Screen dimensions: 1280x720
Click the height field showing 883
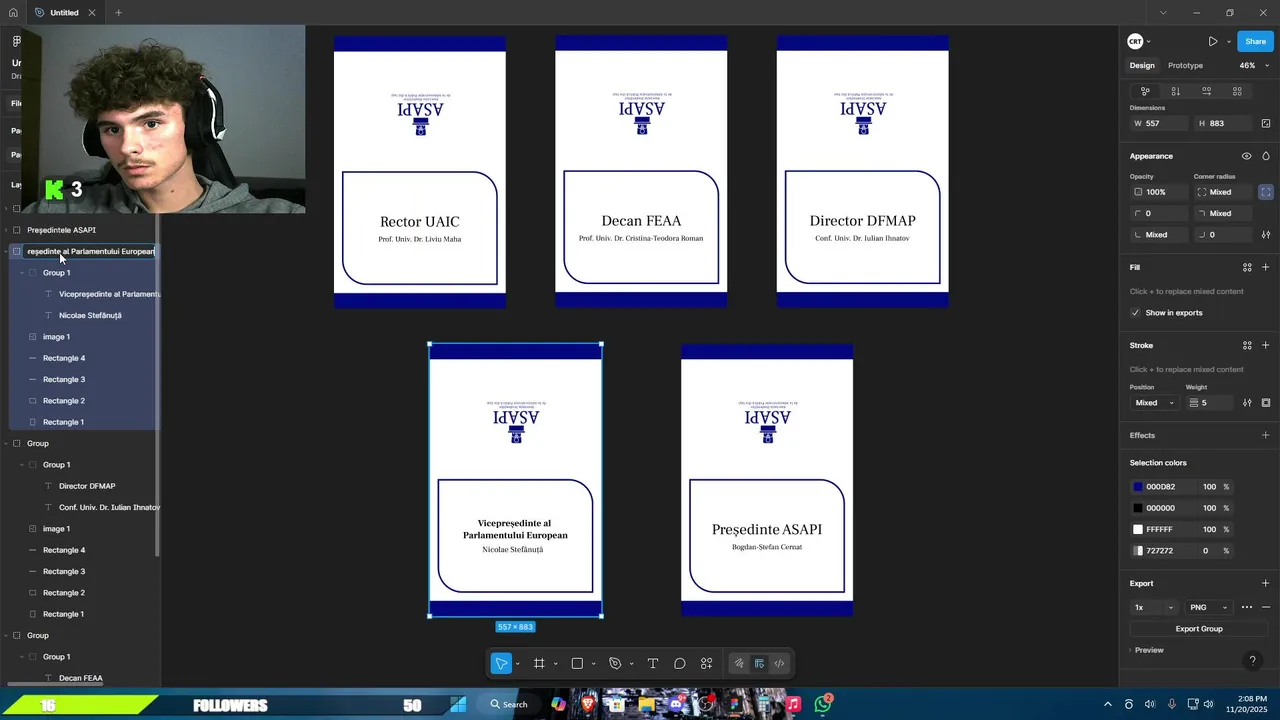1224,123
